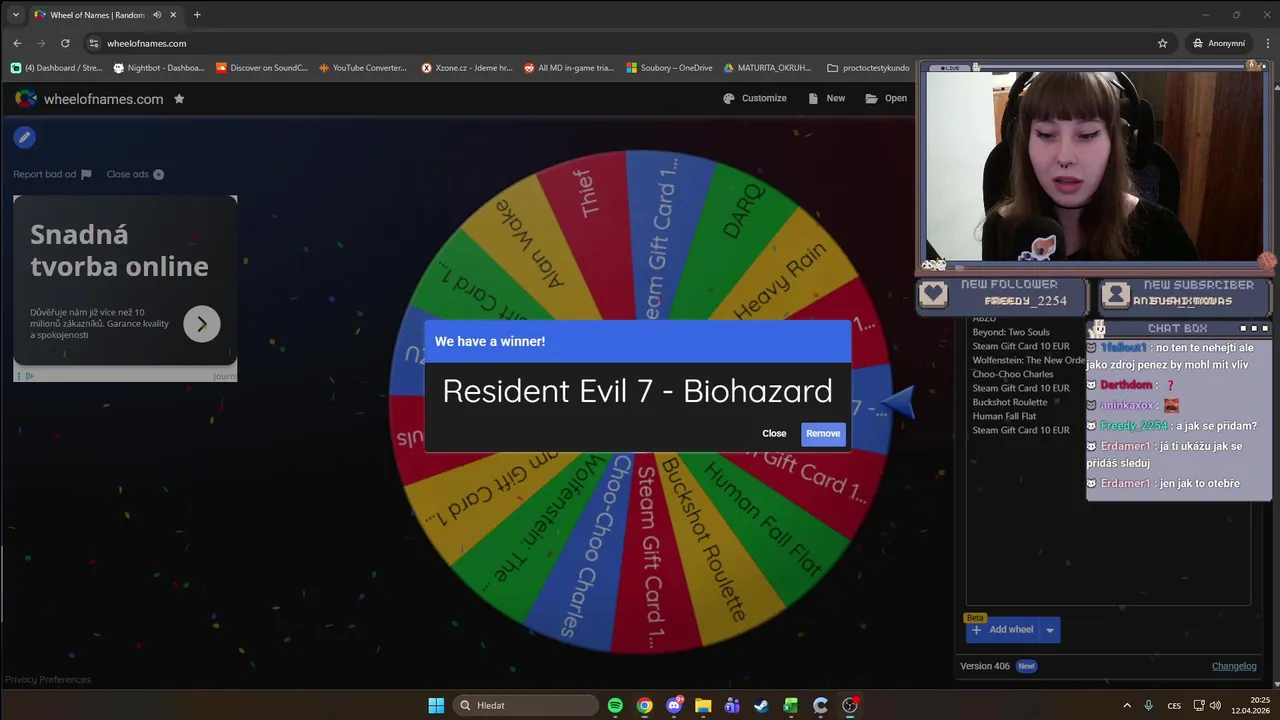
Task: Open Steam from taskbar
Action: (x=762, y=705)
